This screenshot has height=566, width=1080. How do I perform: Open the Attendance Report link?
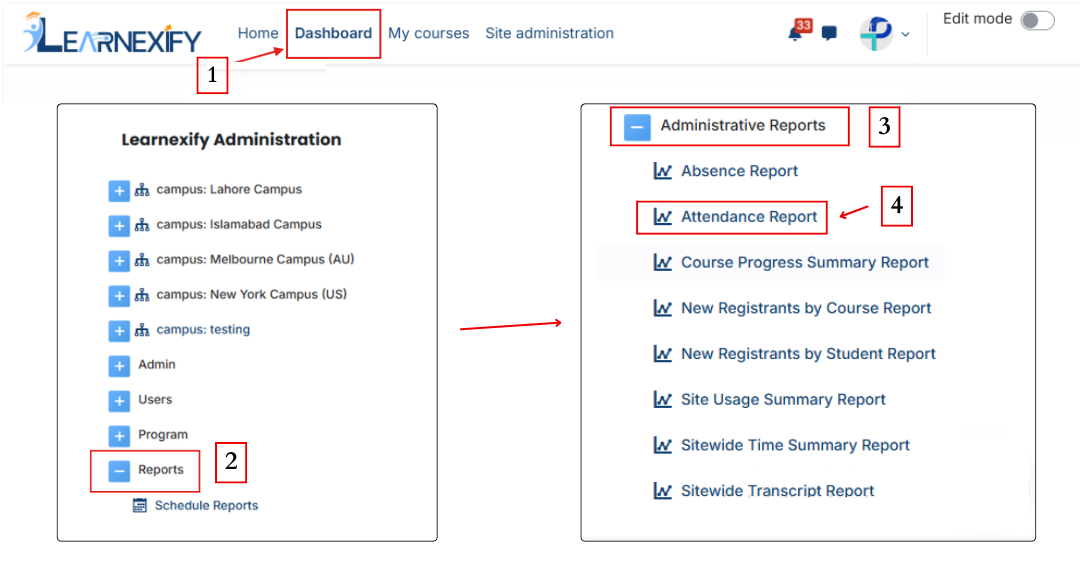[x=749, y=217]
